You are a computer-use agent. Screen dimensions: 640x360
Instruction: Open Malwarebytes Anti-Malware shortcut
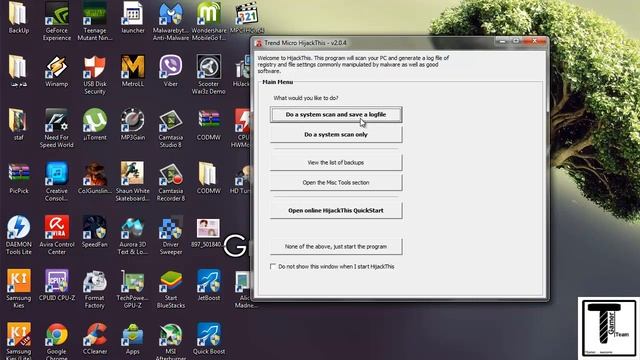tap(171, 21)
